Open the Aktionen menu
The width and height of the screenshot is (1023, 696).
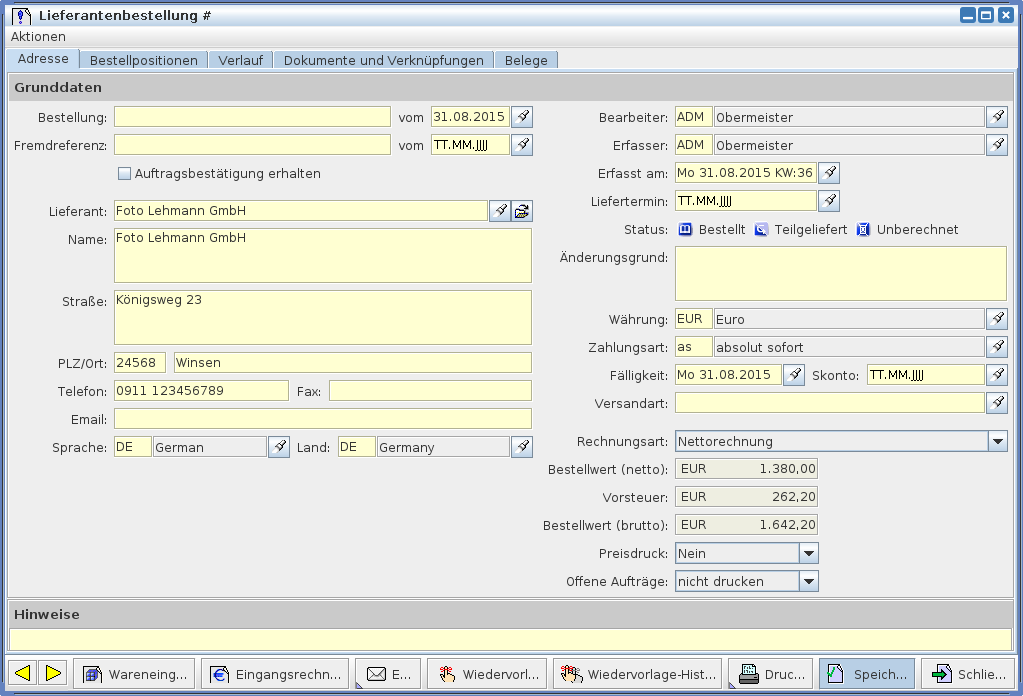38,36
